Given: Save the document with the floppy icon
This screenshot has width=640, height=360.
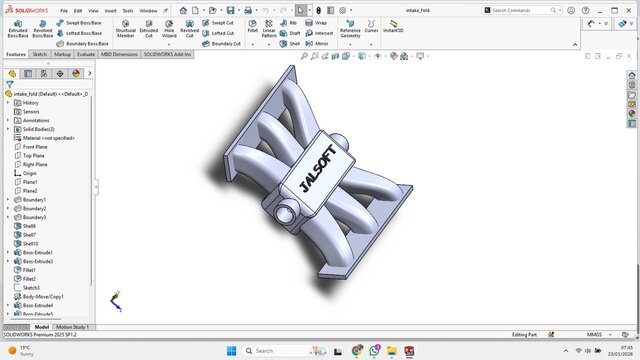Looking at the screenshot, I should click(x=231, y=10).
